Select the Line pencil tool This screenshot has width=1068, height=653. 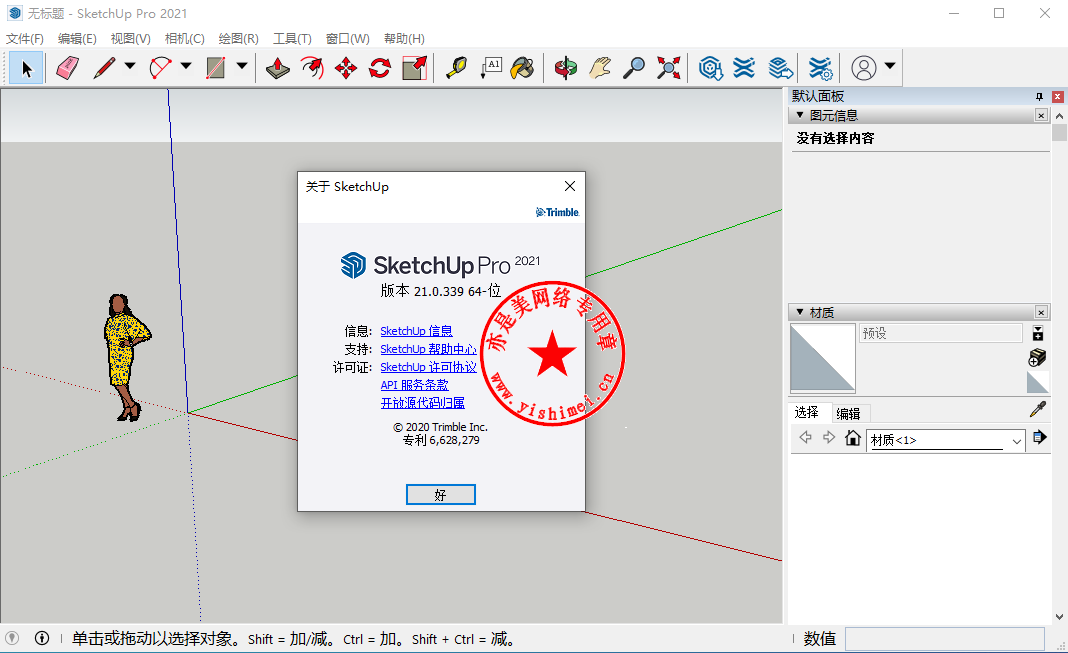(x=104, y=68)
